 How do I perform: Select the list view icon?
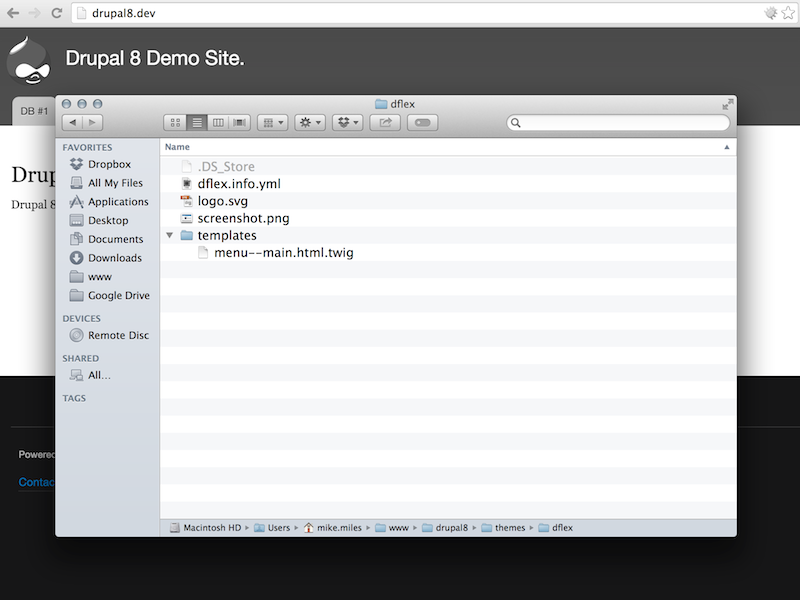pyautogui.click(x=196, y=122)
